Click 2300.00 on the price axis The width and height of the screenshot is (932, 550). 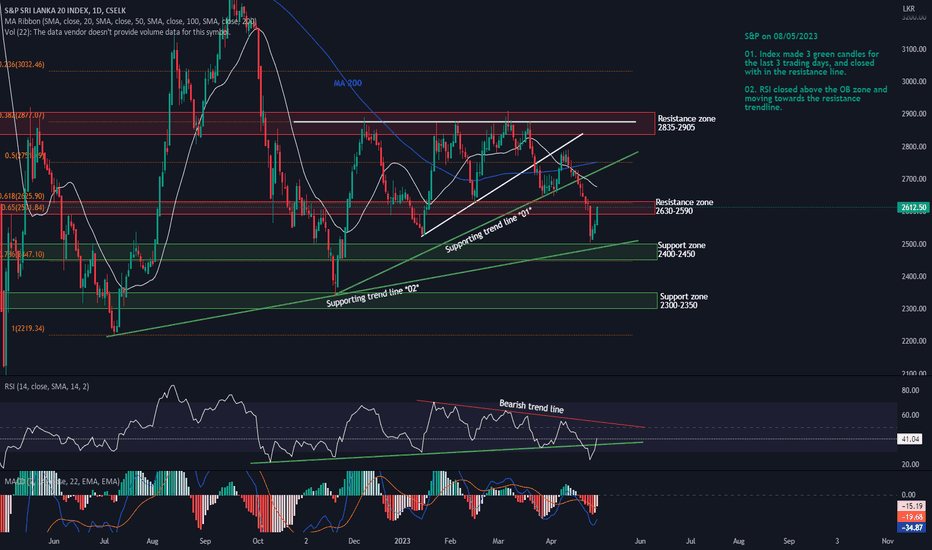914,309
